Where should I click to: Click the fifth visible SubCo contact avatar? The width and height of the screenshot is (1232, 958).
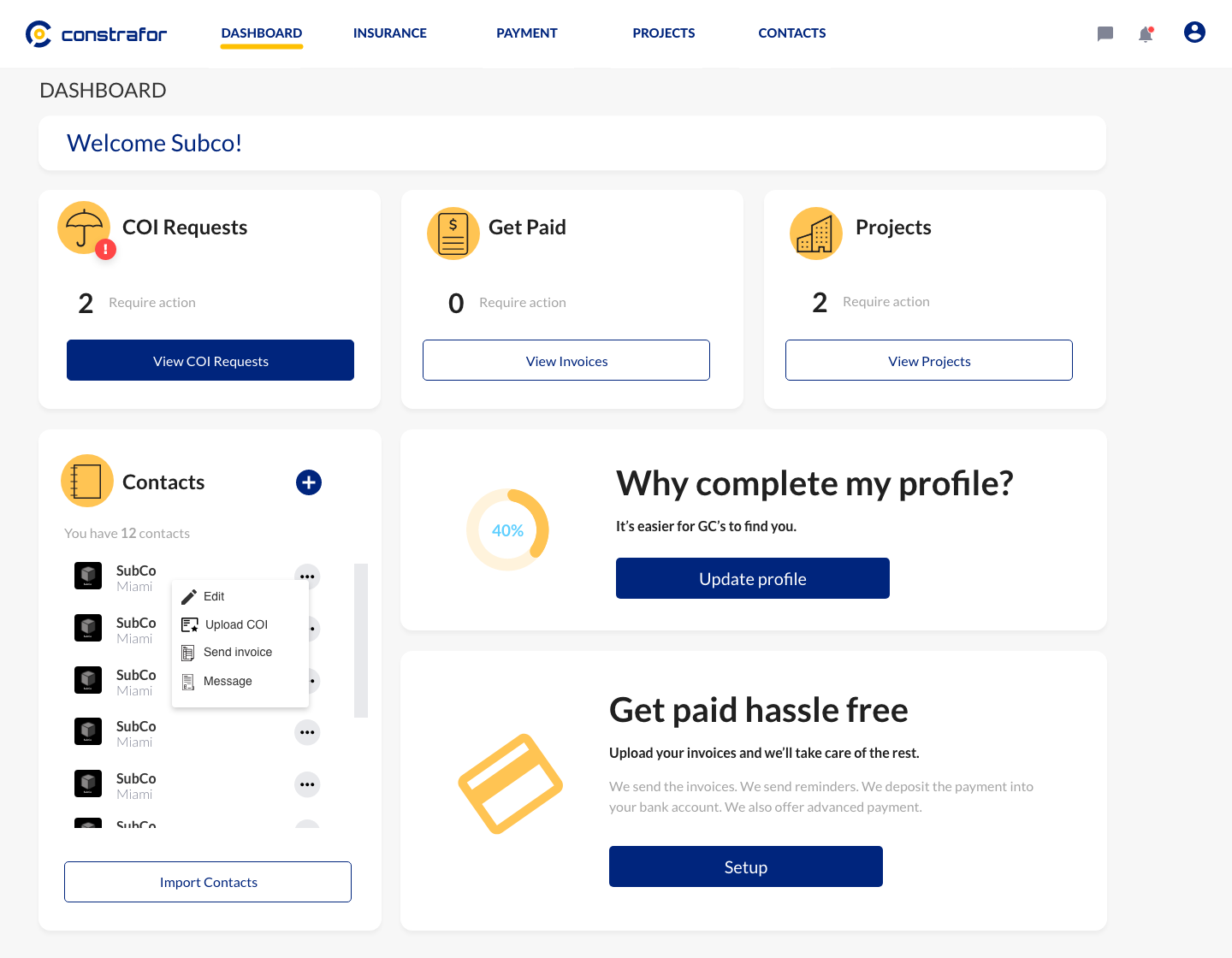(x=88, y=784)
